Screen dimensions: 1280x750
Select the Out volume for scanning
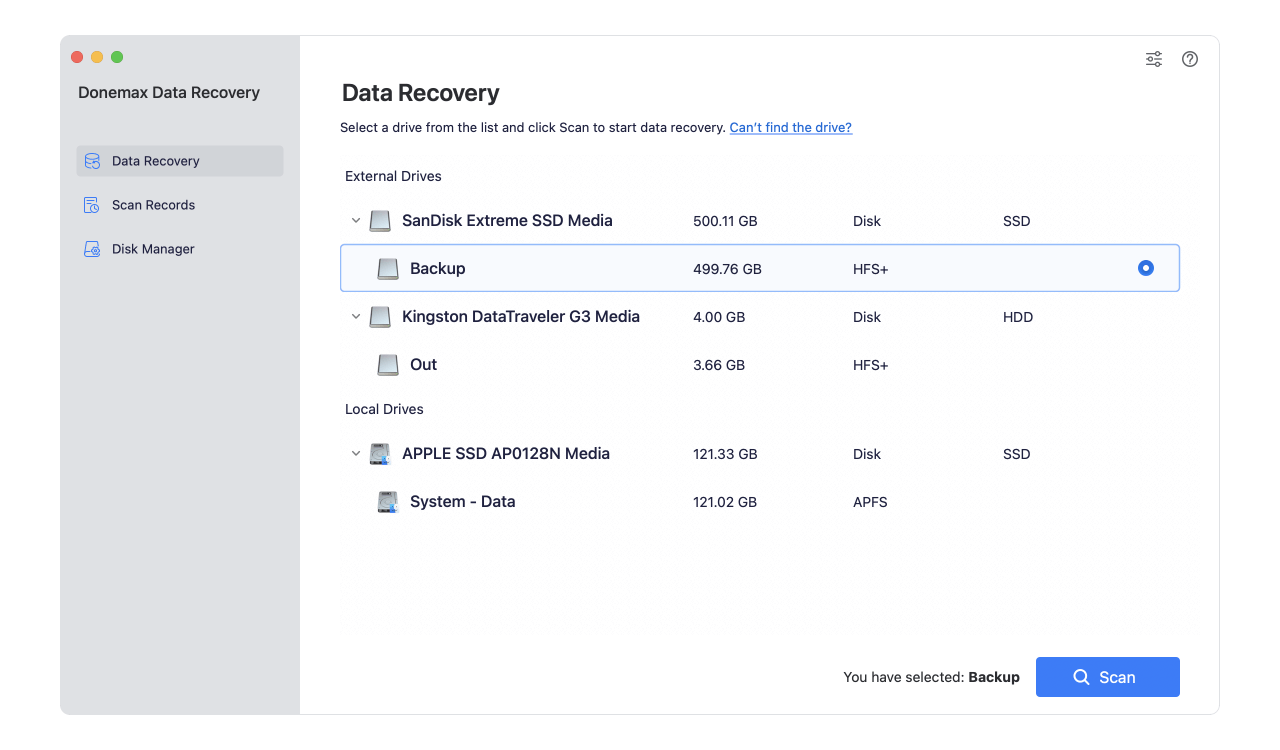[424, 364]
